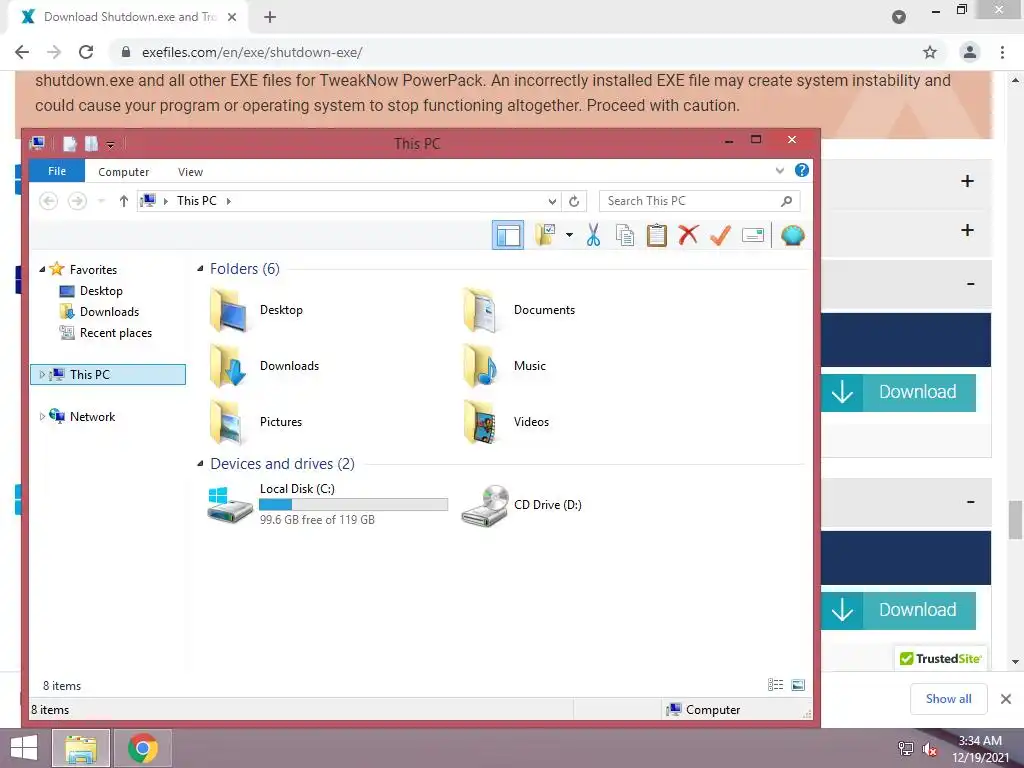
Task: Go up one level in explorer
Action: click(123, 201)
